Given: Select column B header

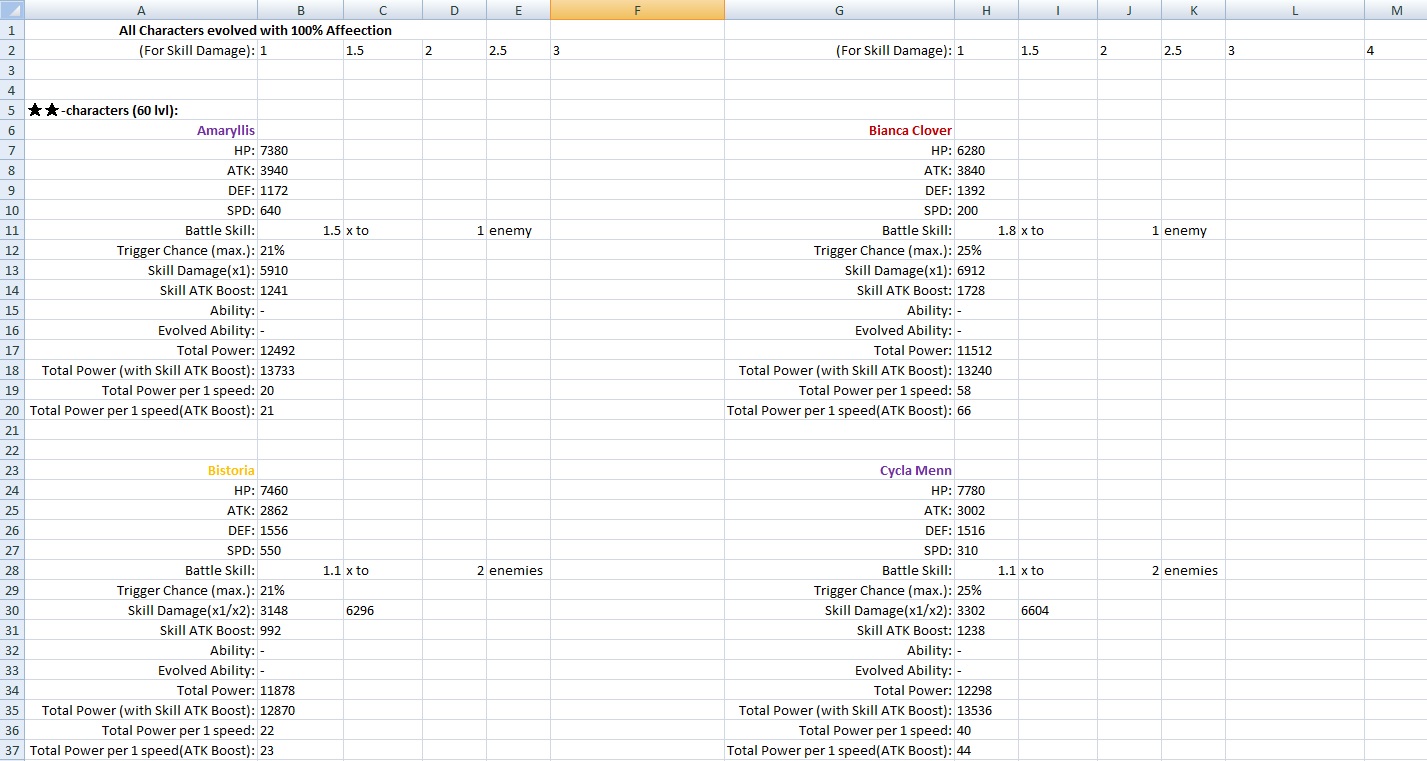Looking at the screenshot, I should pos(300,10).
